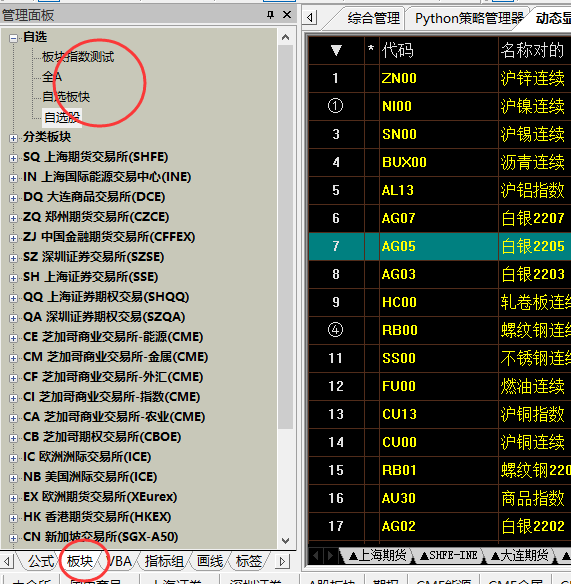Switch to the 标签 panel tab
The width and height of the screenshot is (571, 584).
pyautogui.click(x=249, y=561)
